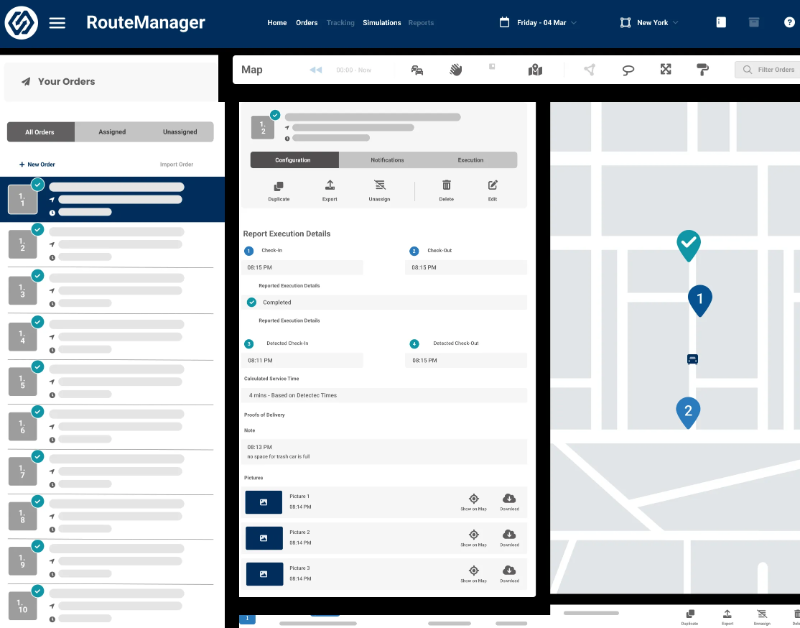Select the lasso selection tool in map toolbar
This screenshot has height=628, width=800.
click(x=628, y=70)
